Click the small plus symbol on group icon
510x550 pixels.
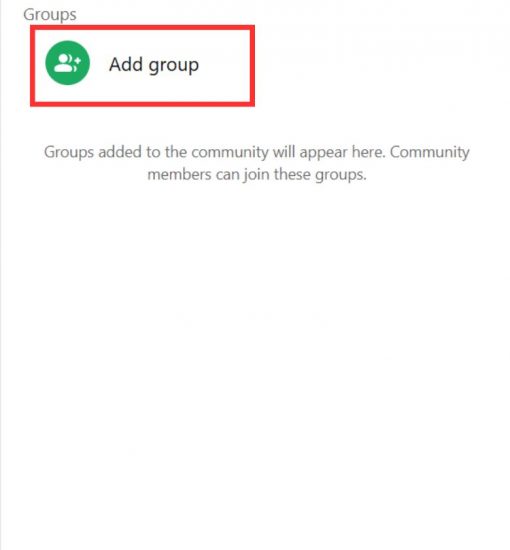tap(78, 61)
